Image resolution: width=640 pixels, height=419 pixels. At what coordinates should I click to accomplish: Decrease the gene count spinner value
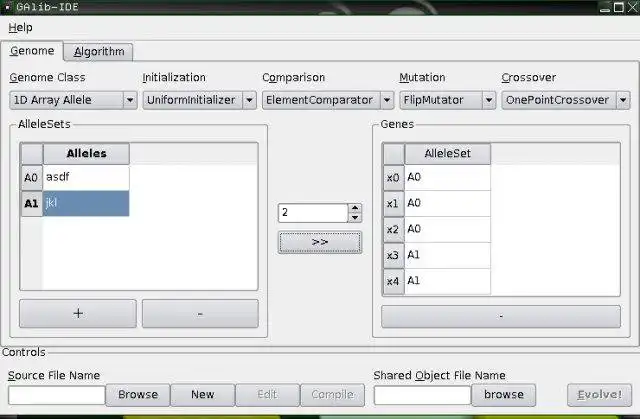click(x=355, y=218)
